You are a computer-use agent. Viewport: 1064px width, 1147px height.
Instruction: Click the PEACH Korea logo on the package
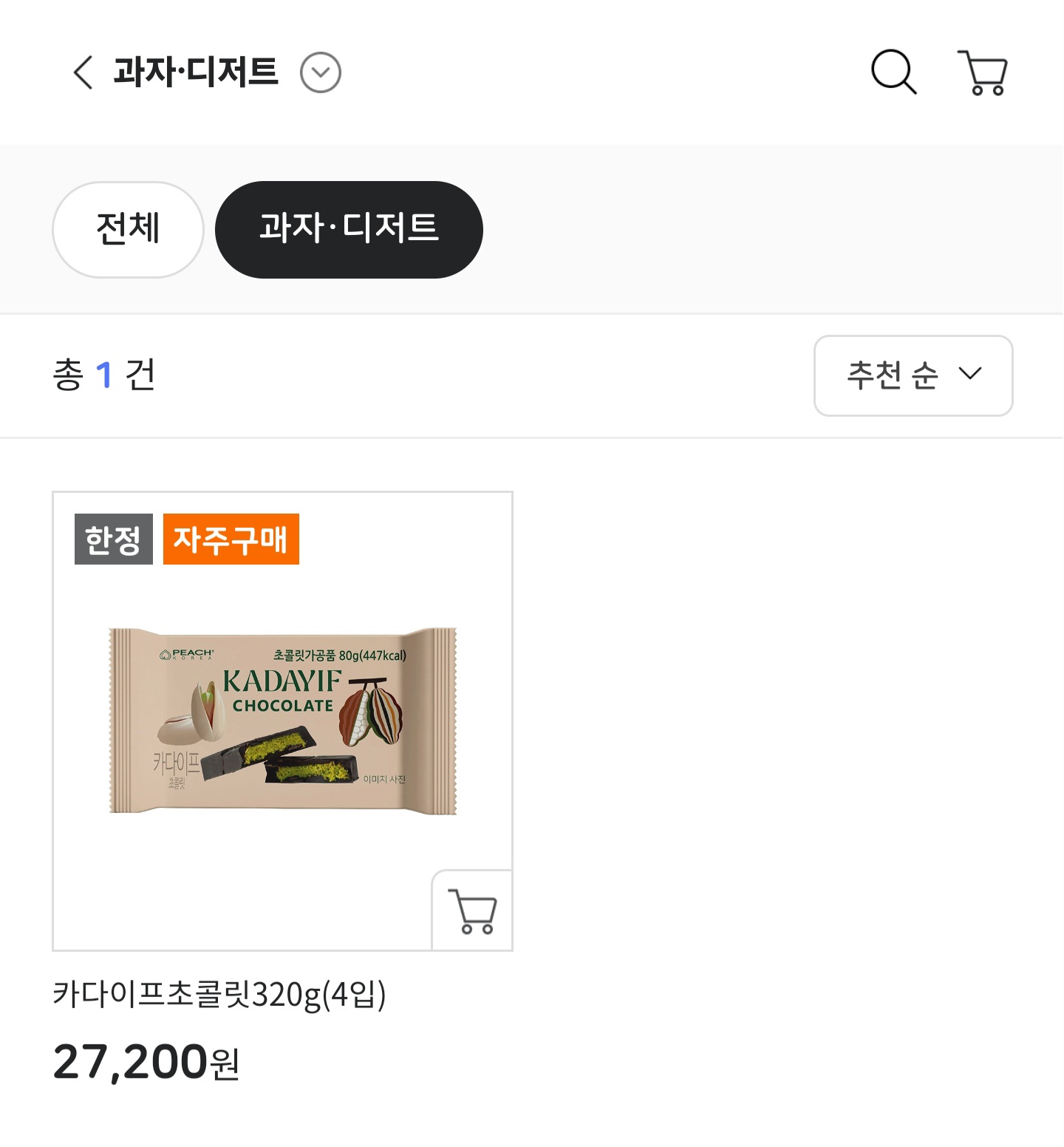(x=187, y=655)
